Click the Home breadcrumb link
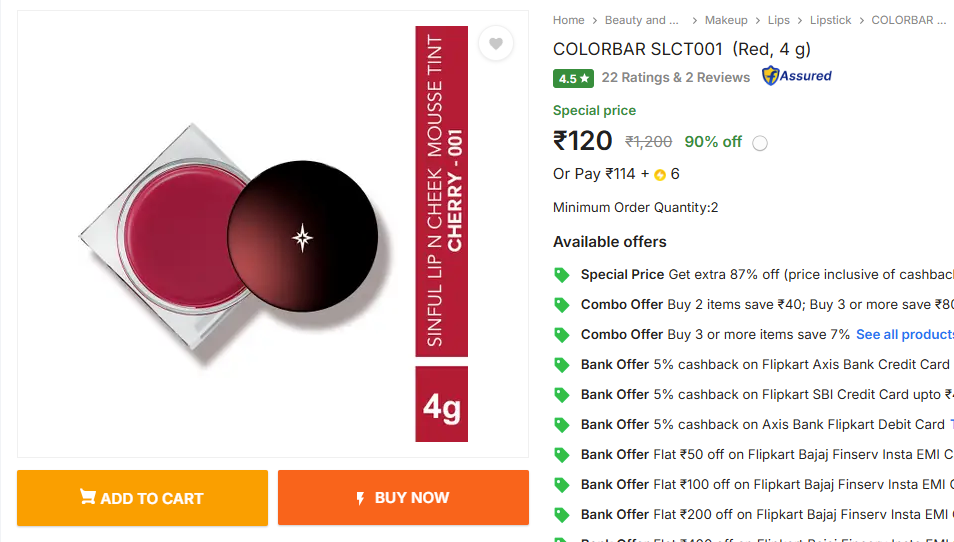954x542 pixels. click(568, 20)
